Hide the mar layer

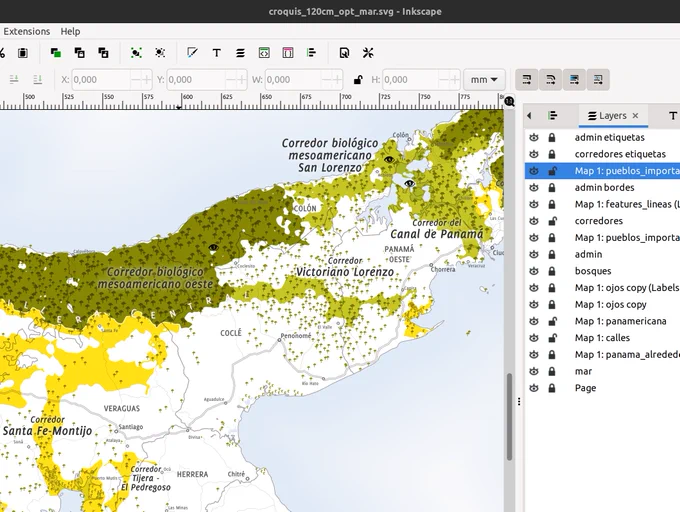(x=534, y=372)
